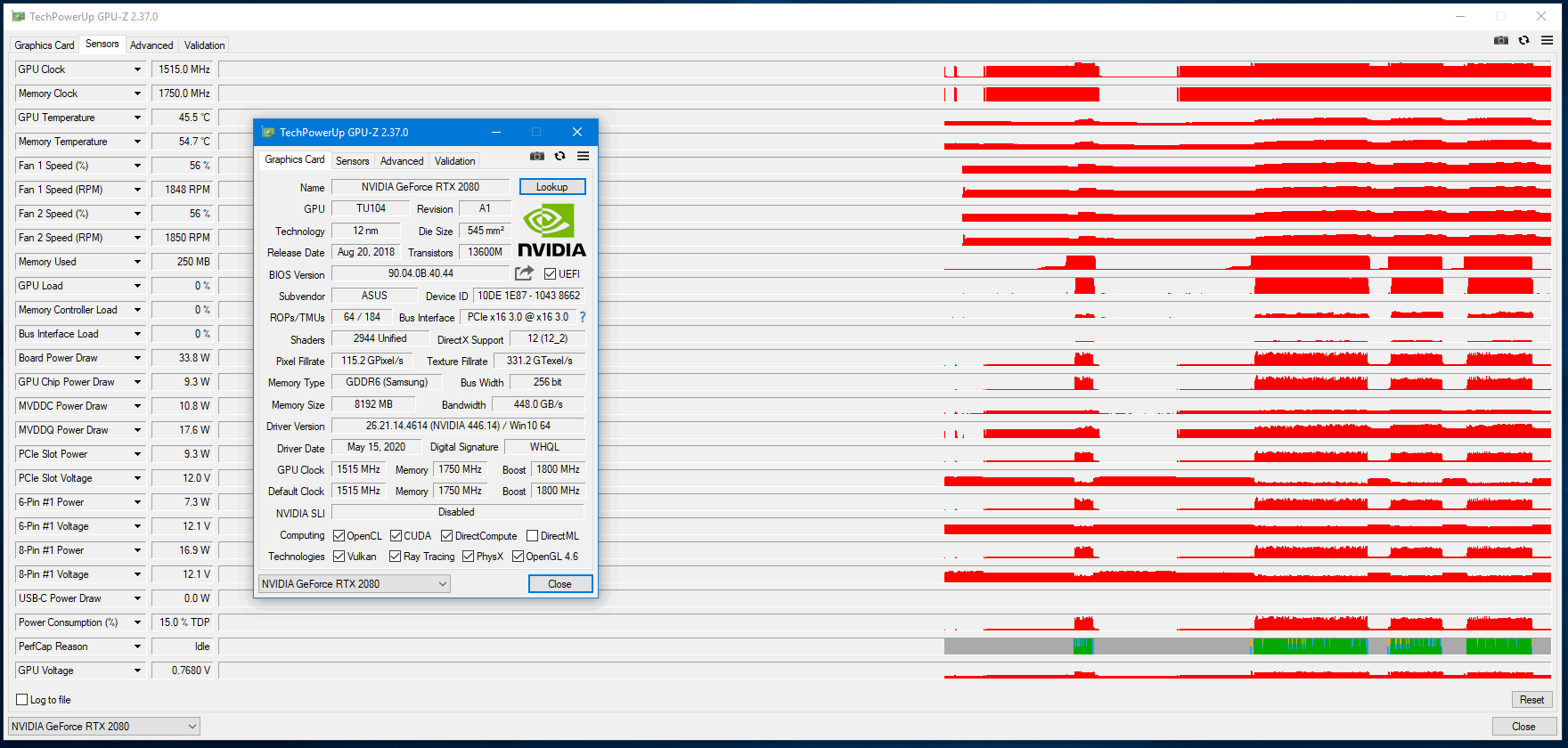This screenshot has height=748, width=1568.
Task: Click camera icon in Graphics Card dialog
Action: tap(537, 156)
